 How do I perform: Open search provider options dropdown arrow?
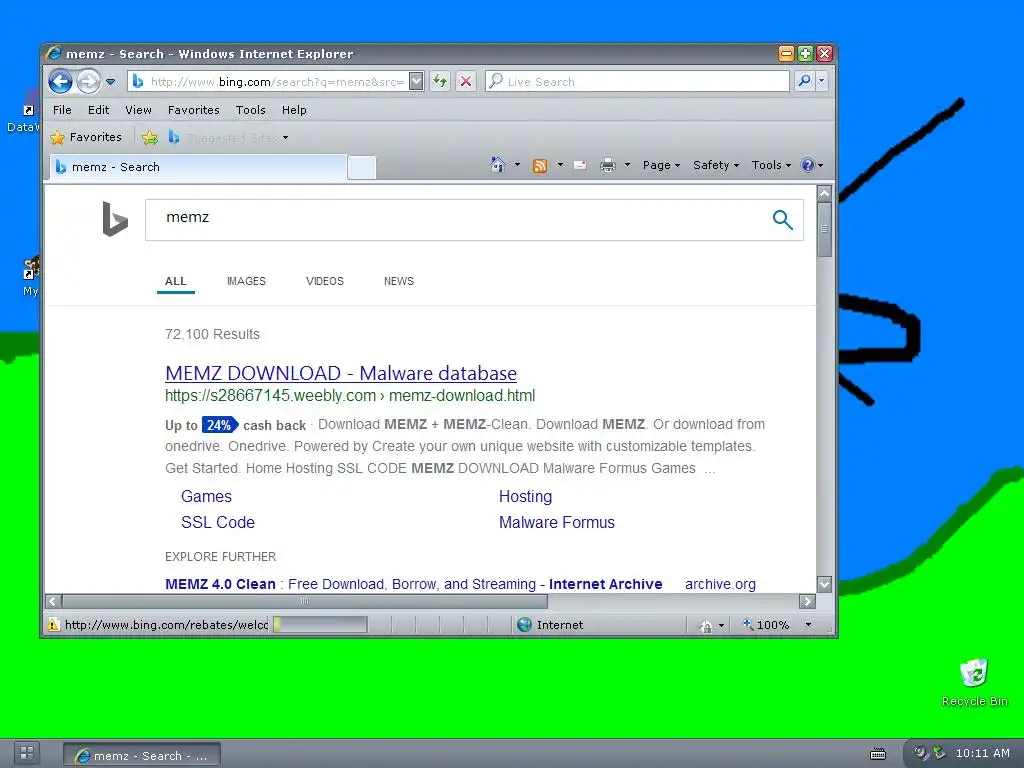[x=822, y=81]
